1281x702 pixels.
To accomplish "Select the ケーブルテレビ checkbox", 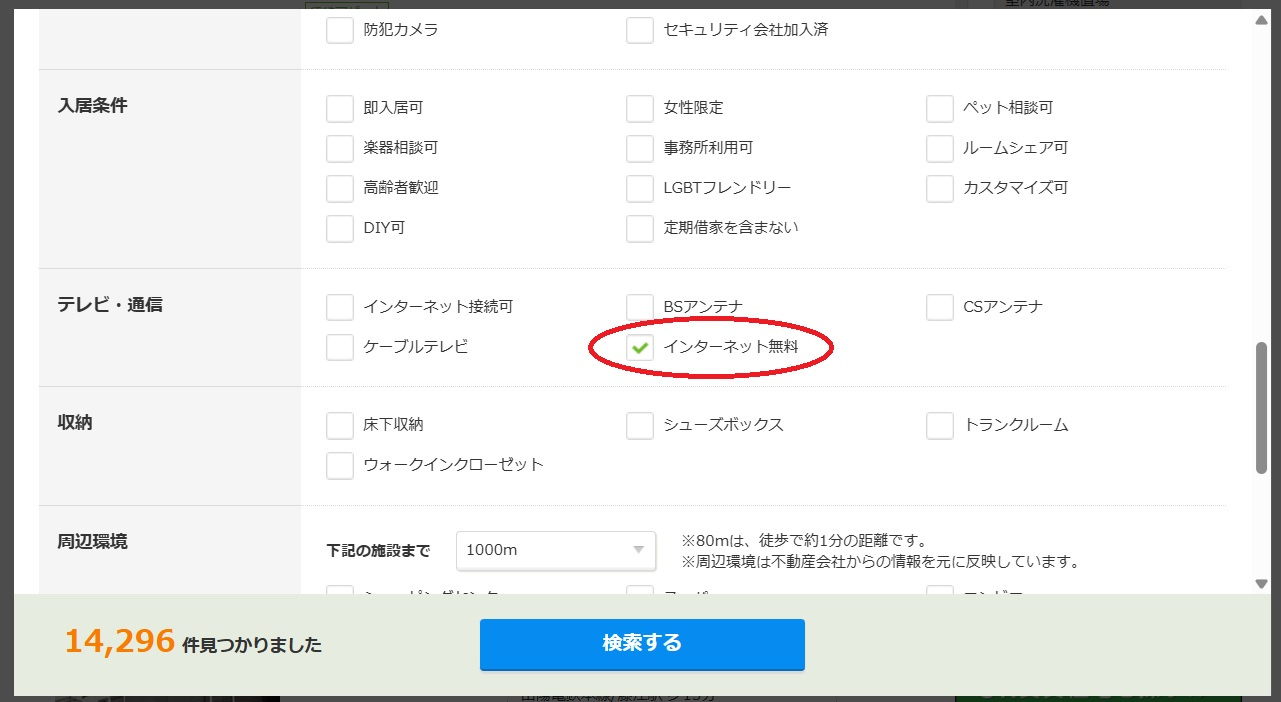I will click(x=340, y=347).
